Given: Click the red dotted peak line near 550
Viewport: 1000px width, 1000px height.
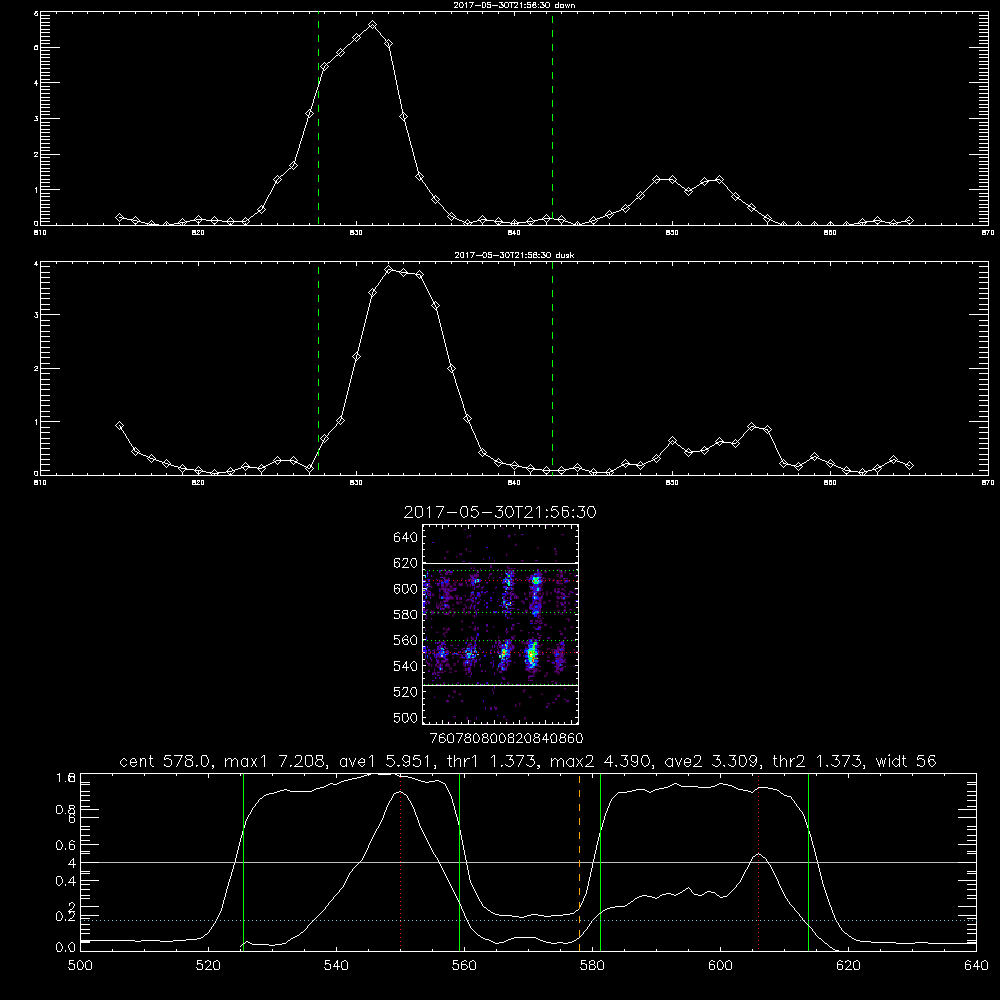Looking at the screenshot, I should (401, 861).
